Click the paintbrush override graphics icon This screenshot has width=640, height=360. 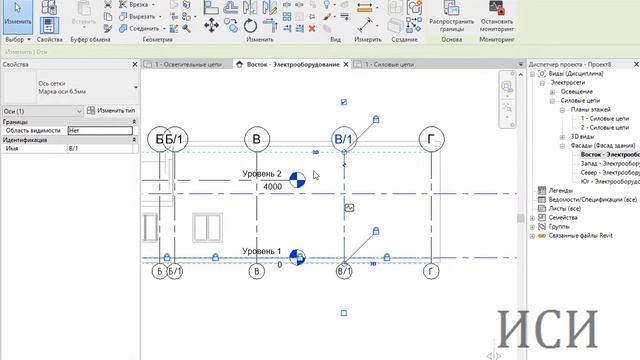(x=327, y=17)
